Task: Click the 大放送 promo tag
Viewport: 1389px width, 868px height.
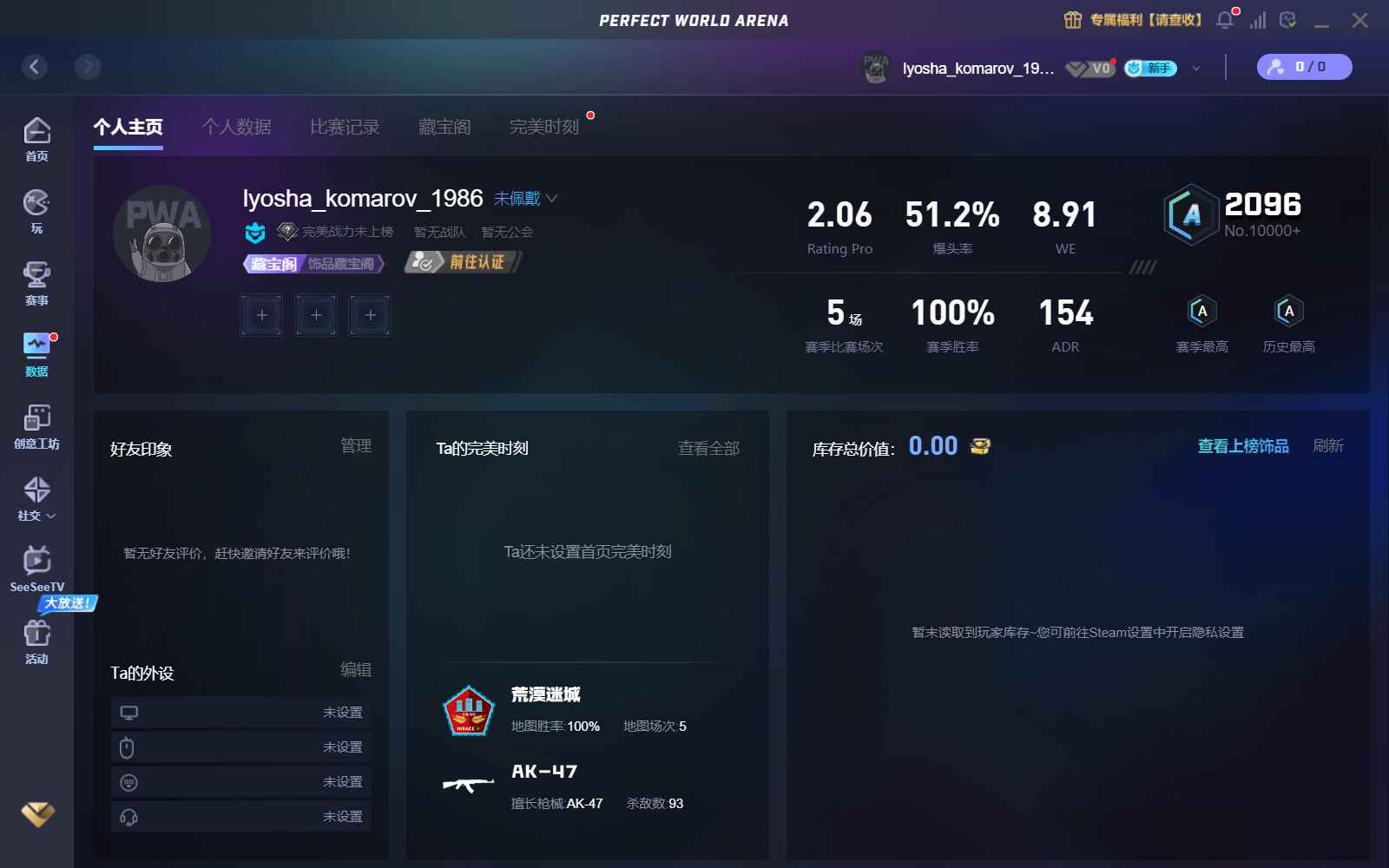Action: click(x=68, y=603)
